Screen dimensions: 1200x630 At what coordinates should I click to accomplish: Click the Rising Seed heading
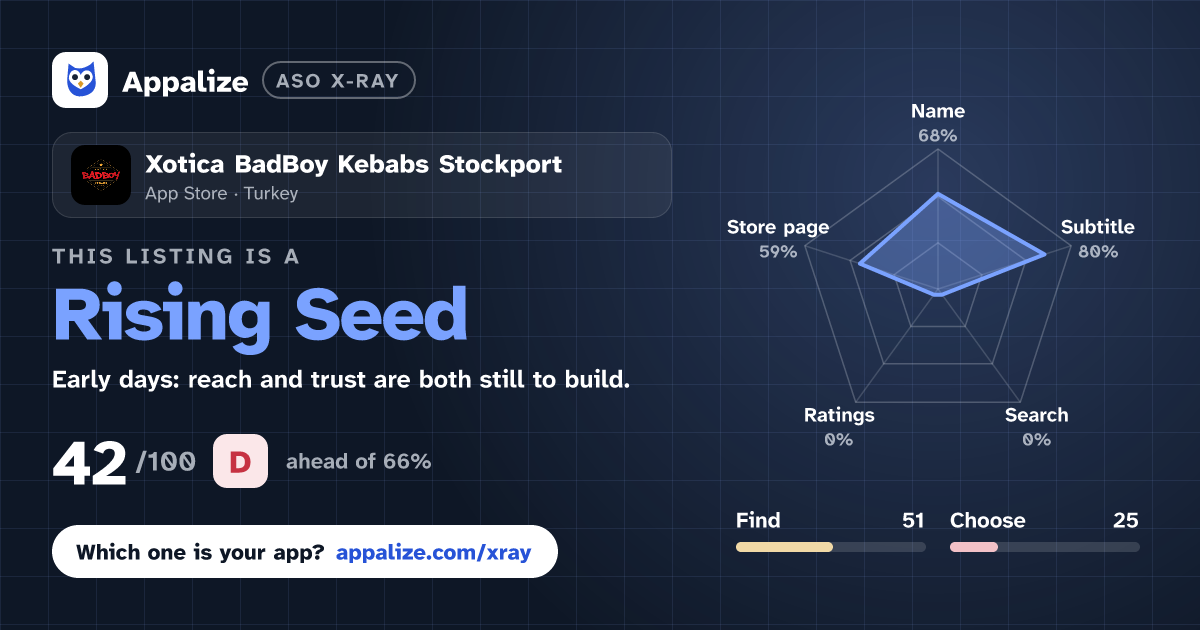(x=260, y=315)
